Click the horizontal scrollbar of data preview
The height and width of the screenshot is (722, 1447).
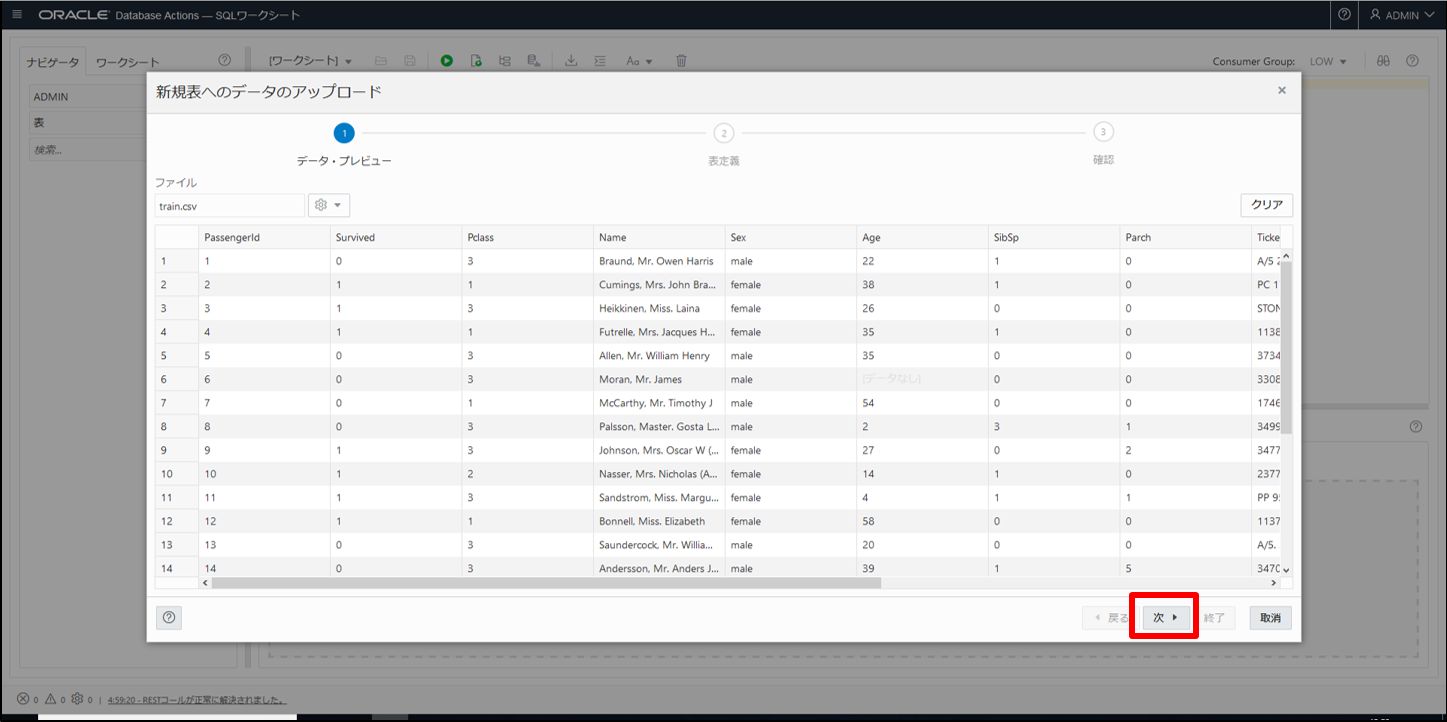[x=545, y=582]
